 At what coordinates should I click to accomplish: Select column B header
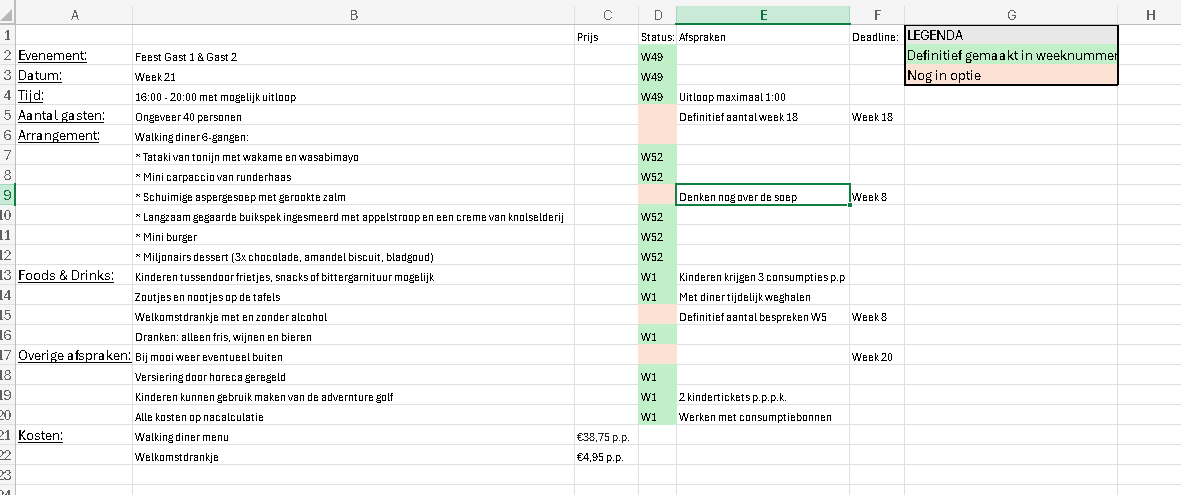(353, 13)
